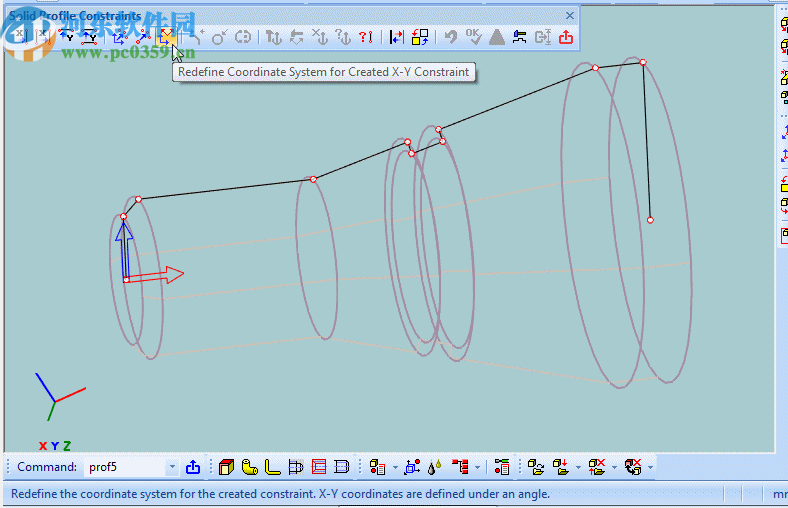Image resolution: width=788 pixels, height=508 pixels.
Task: Click the green-red list properties icon
Action: pyautogui.click(x=502, y=467)
